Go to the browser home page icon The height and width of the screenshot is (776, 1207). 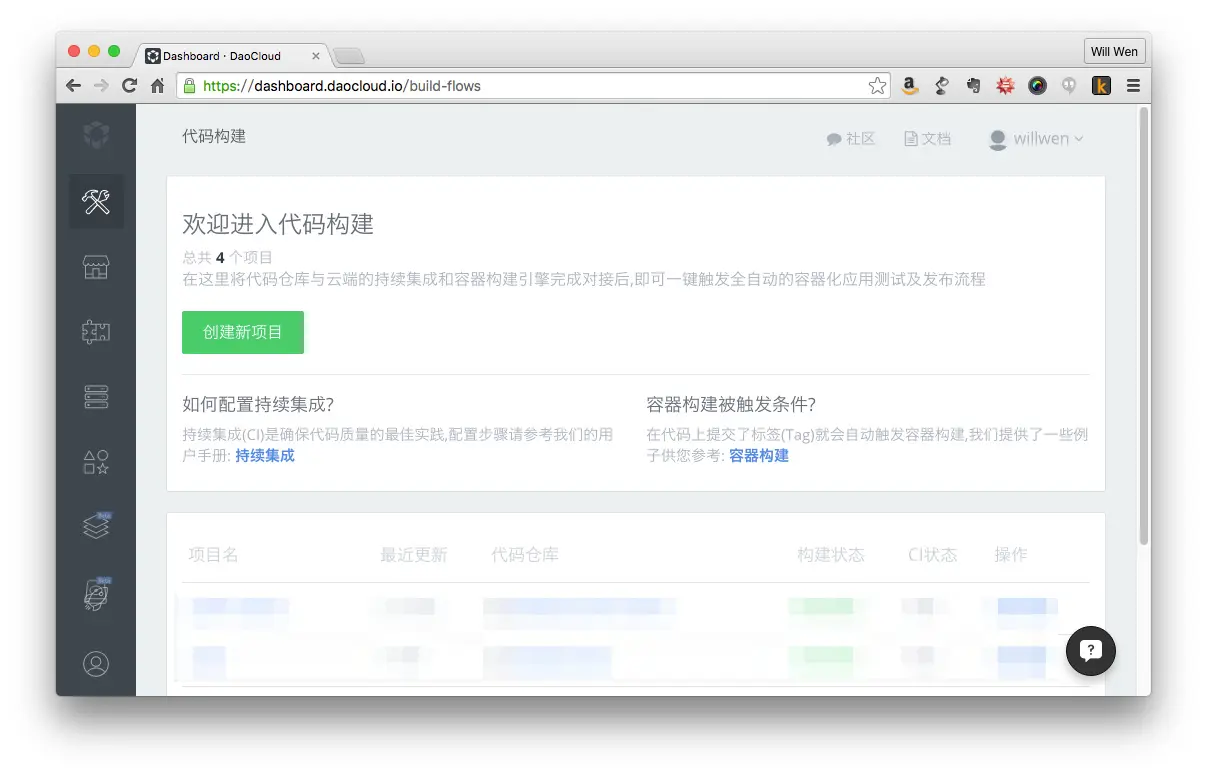pos(157,86)
